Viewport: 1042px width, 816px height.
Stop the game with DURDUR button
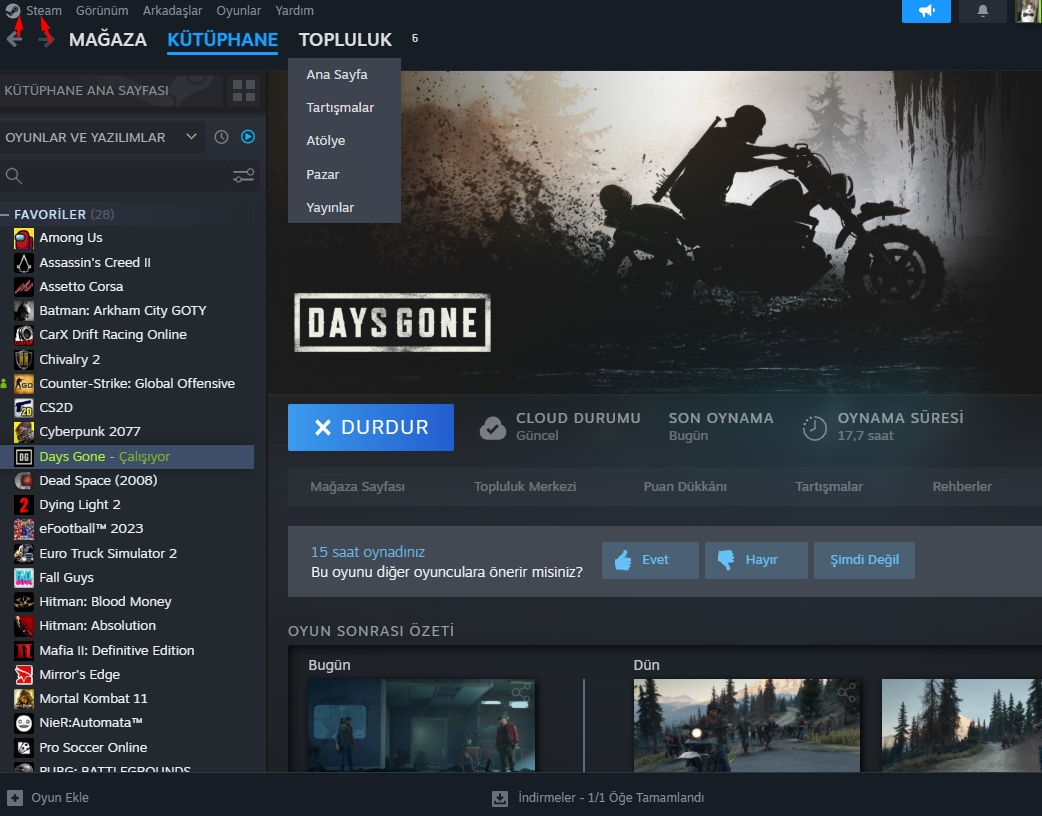pos(371,427)
